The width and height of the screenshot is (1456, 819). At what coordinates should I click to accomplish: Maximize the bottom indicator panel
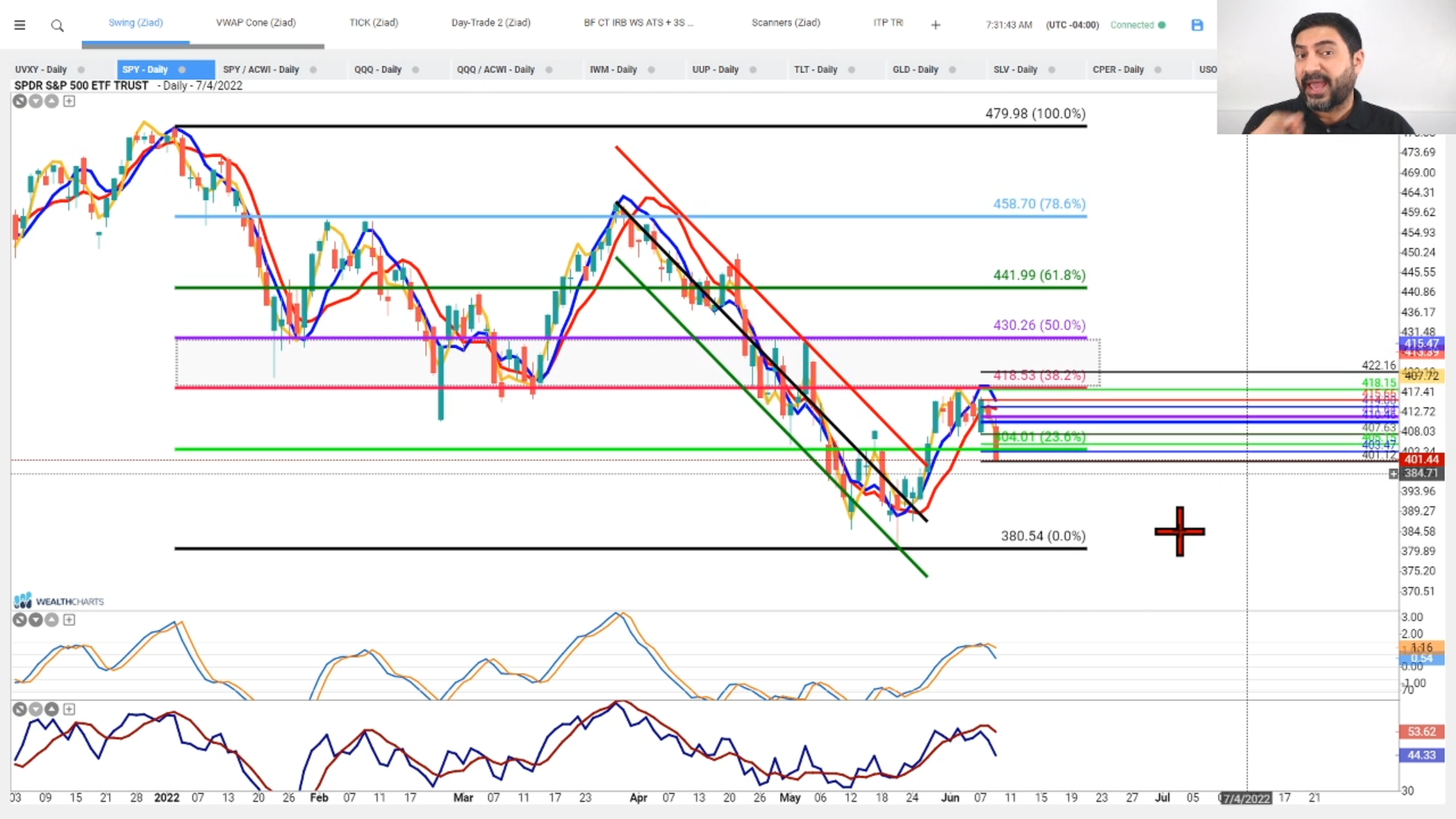[69, 709]
